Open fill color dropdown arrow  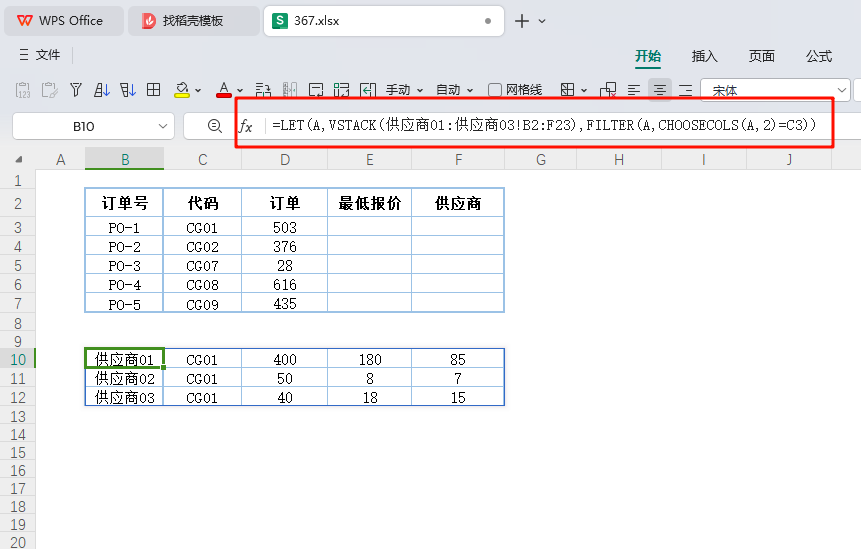pyautogui.click(x=198, y=91)
